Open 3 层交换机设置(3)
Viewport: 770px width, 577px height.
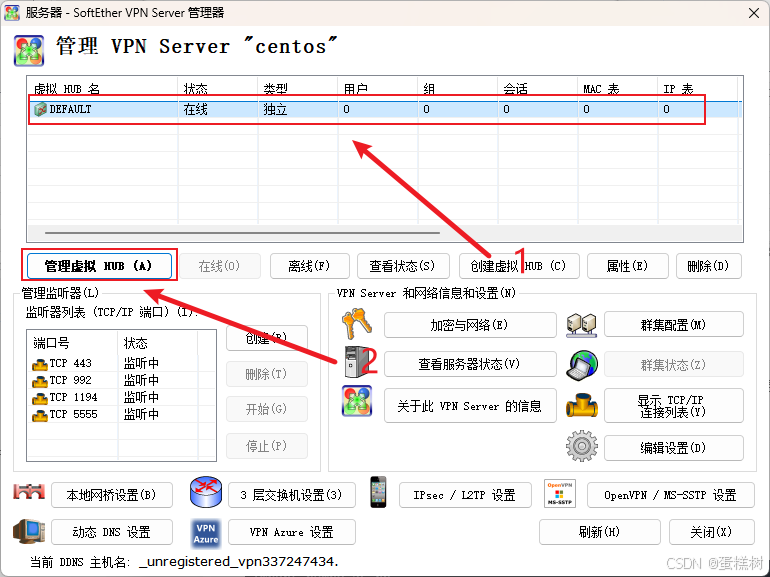(292, 495)
